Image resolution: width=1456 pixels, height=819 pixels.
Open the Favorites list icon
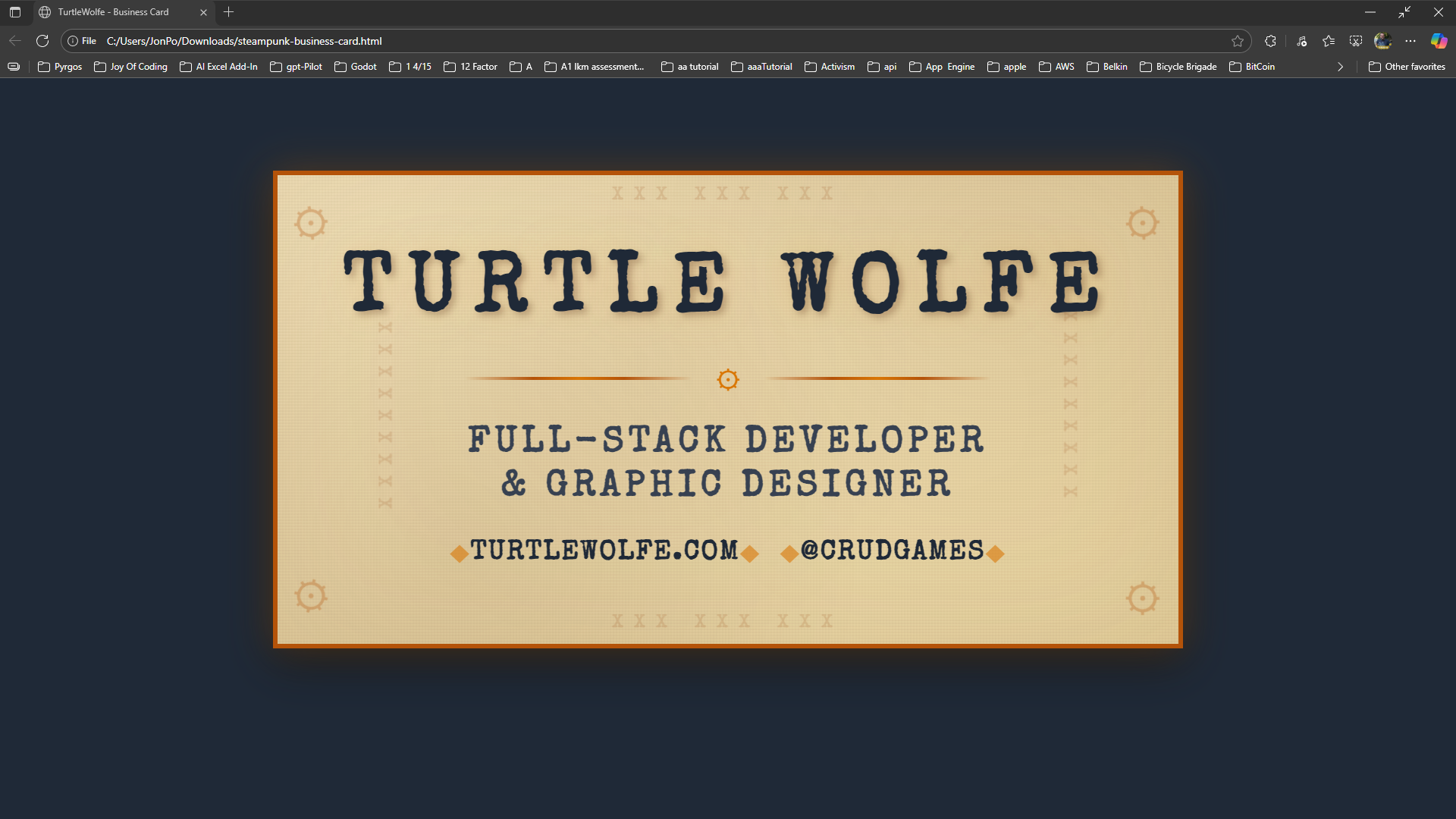[x=1329, y=41]
